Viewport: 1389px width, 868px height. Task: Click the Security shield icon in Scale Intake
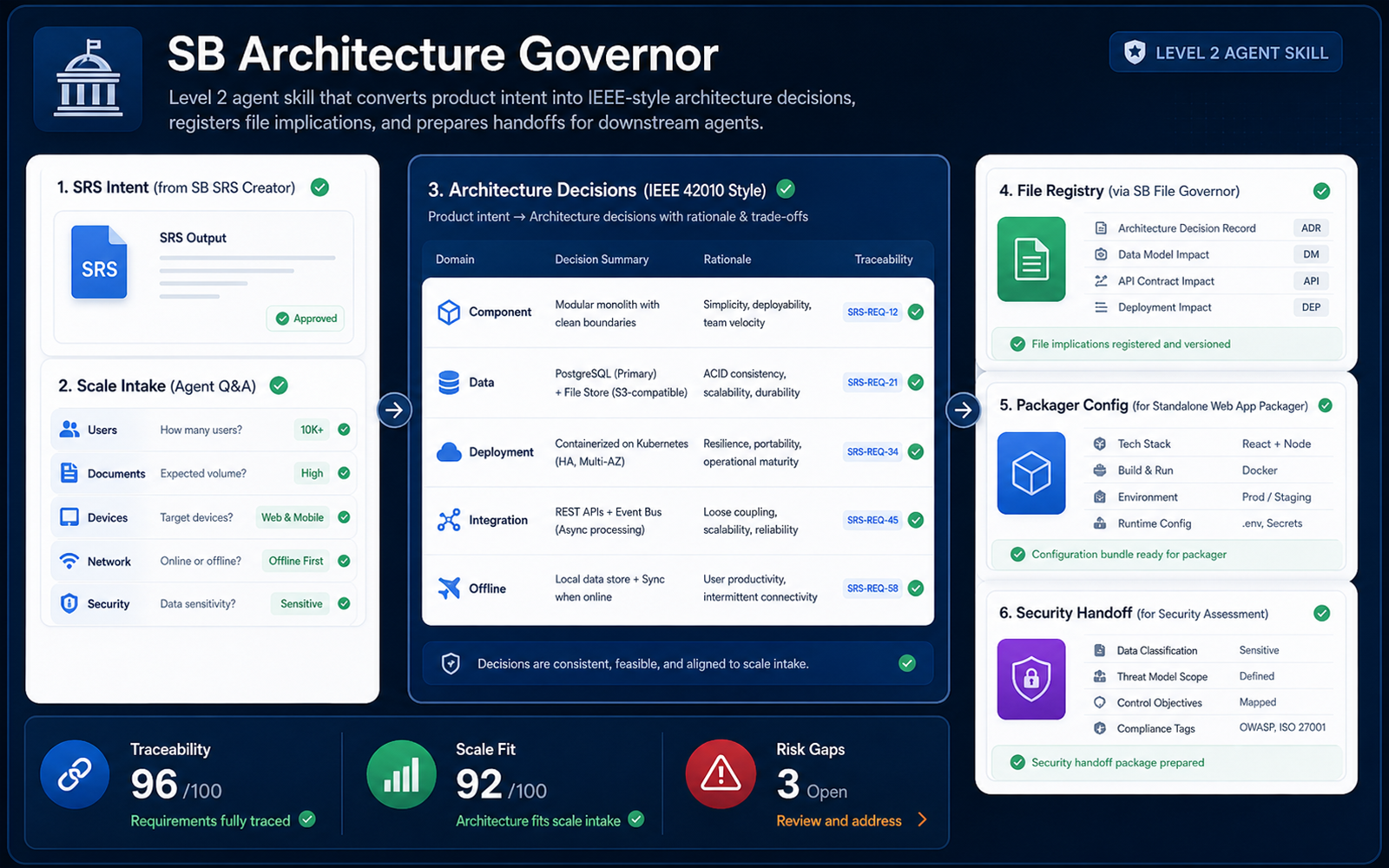coord(69,603)
